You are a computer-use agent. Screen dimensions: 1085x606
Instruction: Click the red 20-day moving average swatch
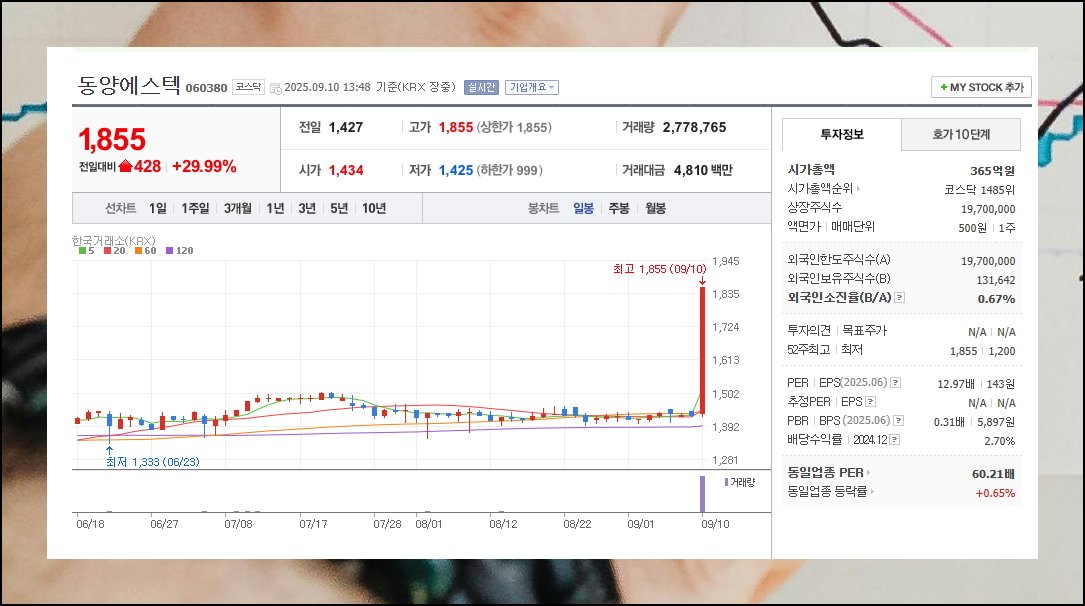tap(107, 250)
